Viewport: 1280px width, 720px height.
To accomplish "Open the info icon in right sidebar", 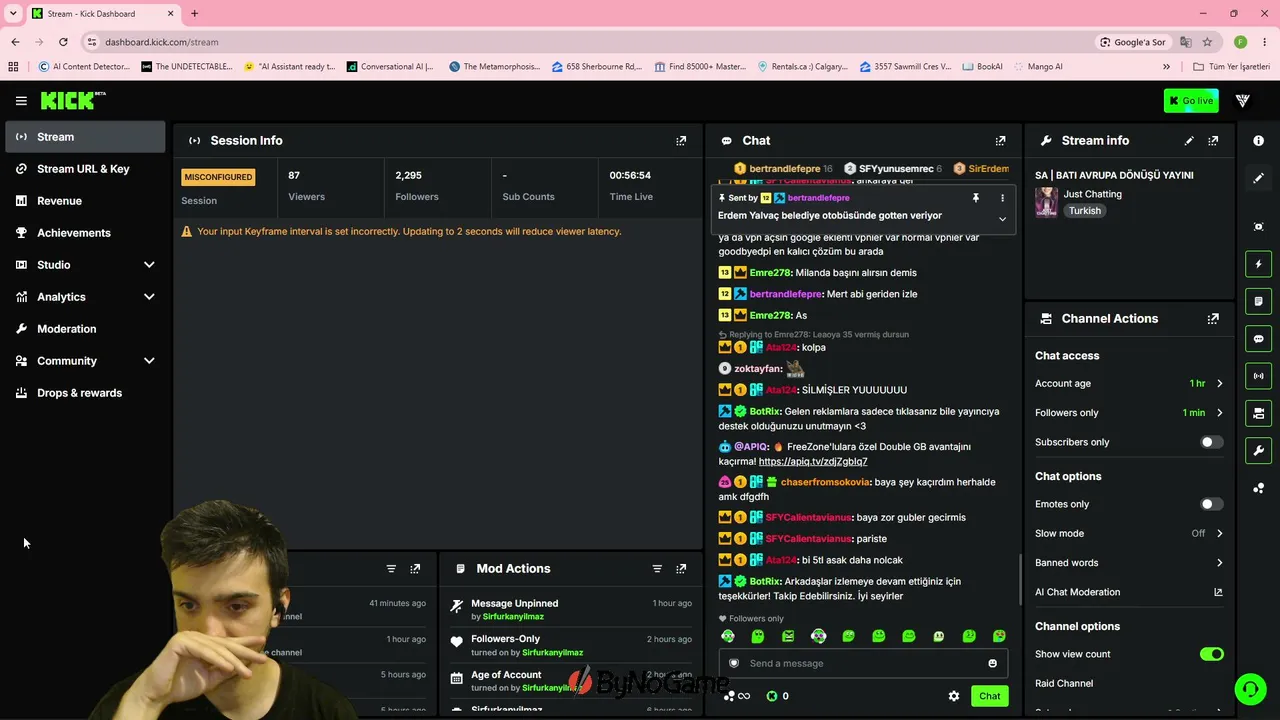I will point(1259,141).
